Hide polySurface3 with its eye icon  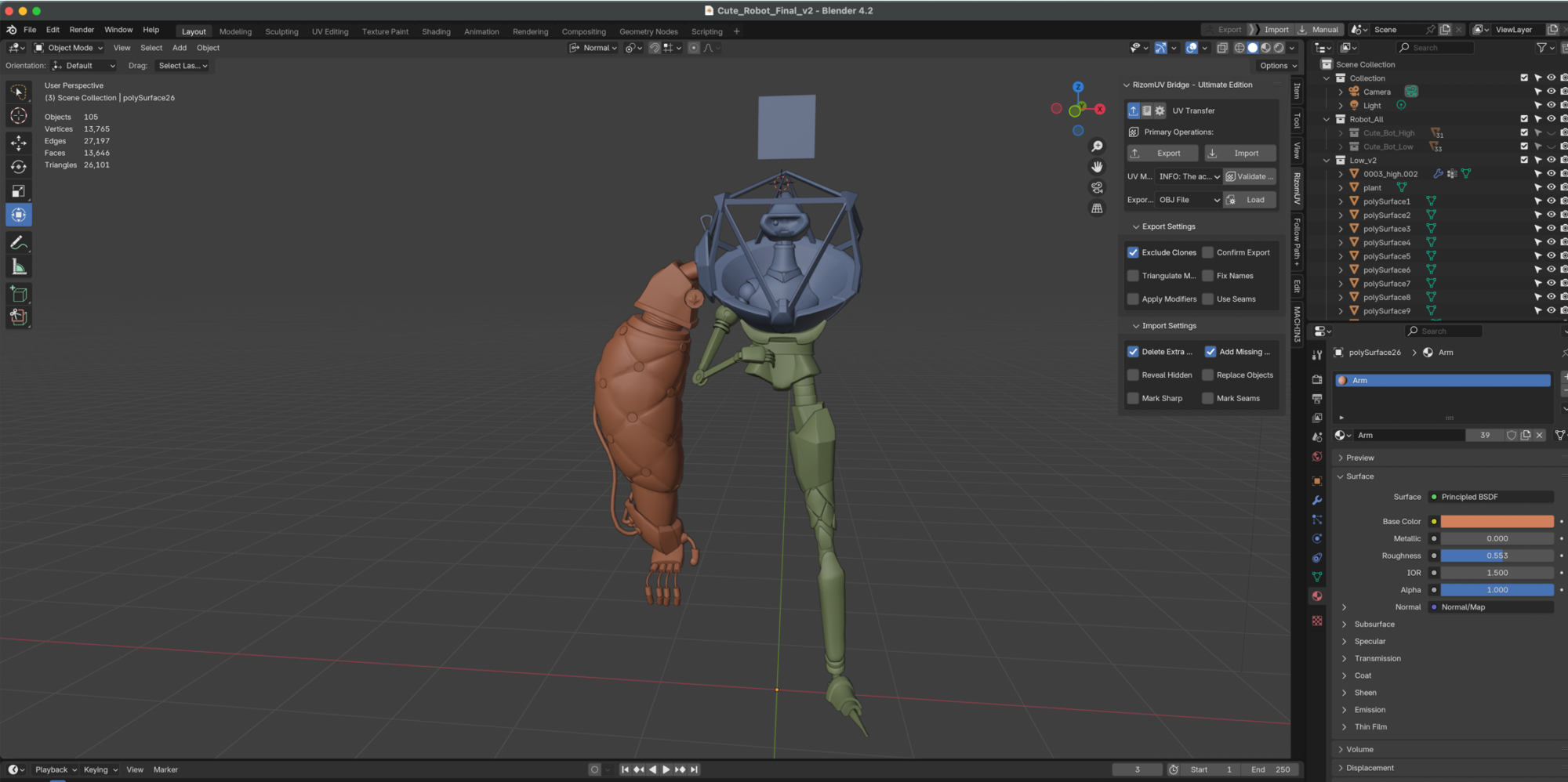1551,229
